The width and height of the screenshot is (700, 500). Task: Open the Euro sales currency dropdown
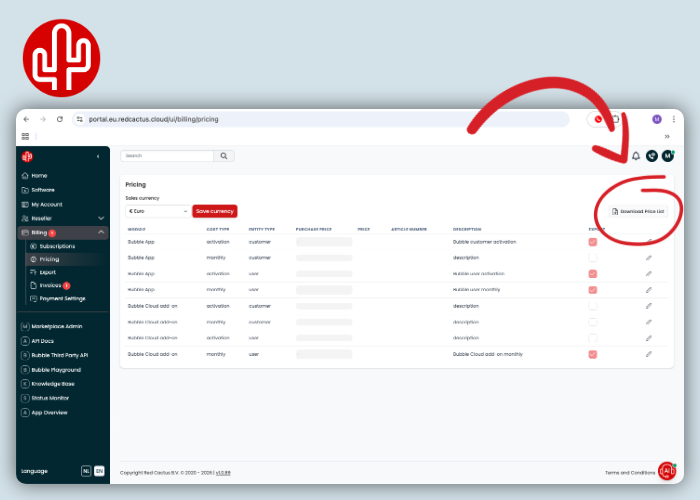[x=157, y=211]
